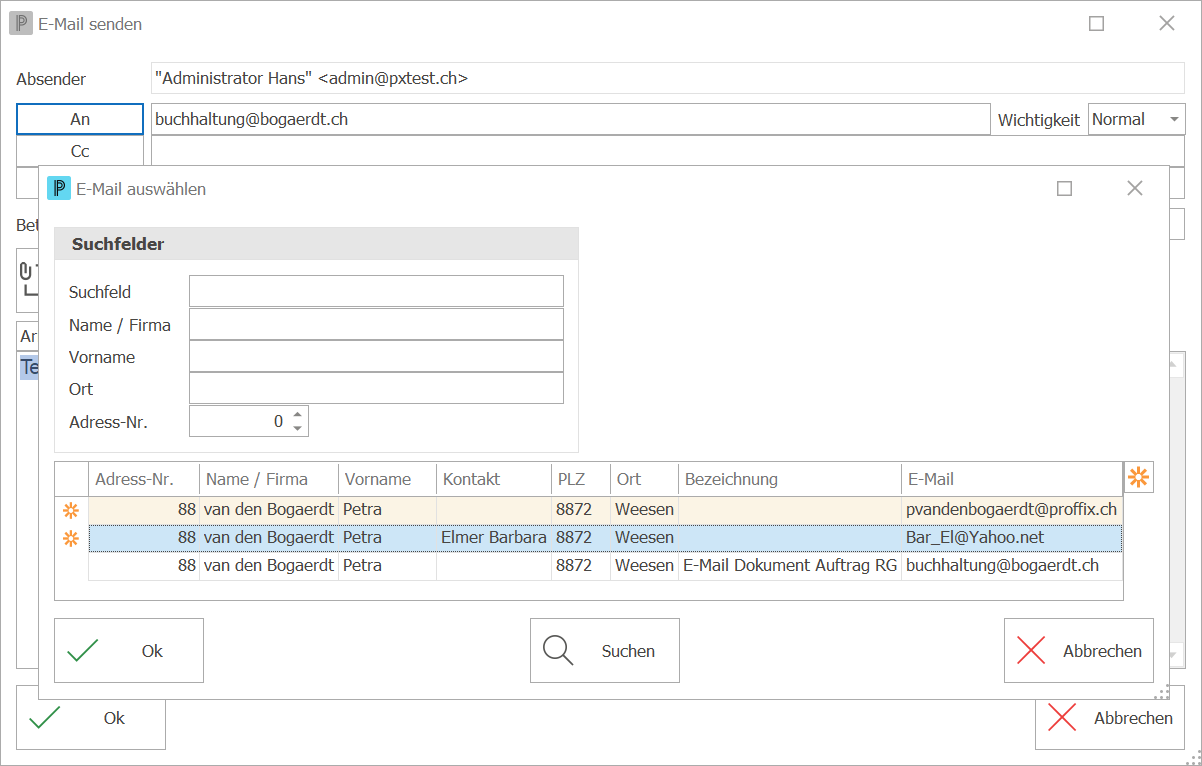Sort by Ort column header

click(x=645, y=479)
